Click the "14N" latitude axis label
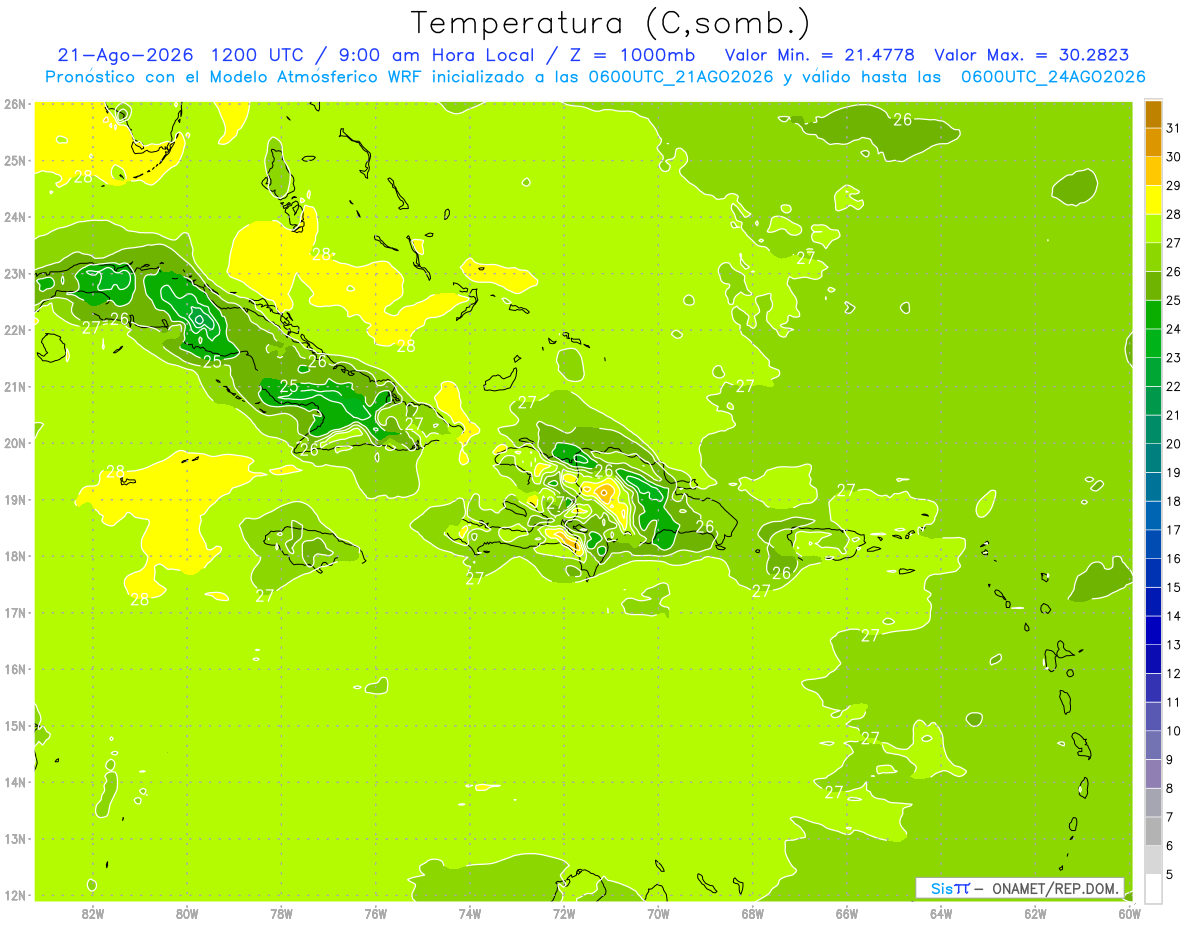 click(15, 782)
